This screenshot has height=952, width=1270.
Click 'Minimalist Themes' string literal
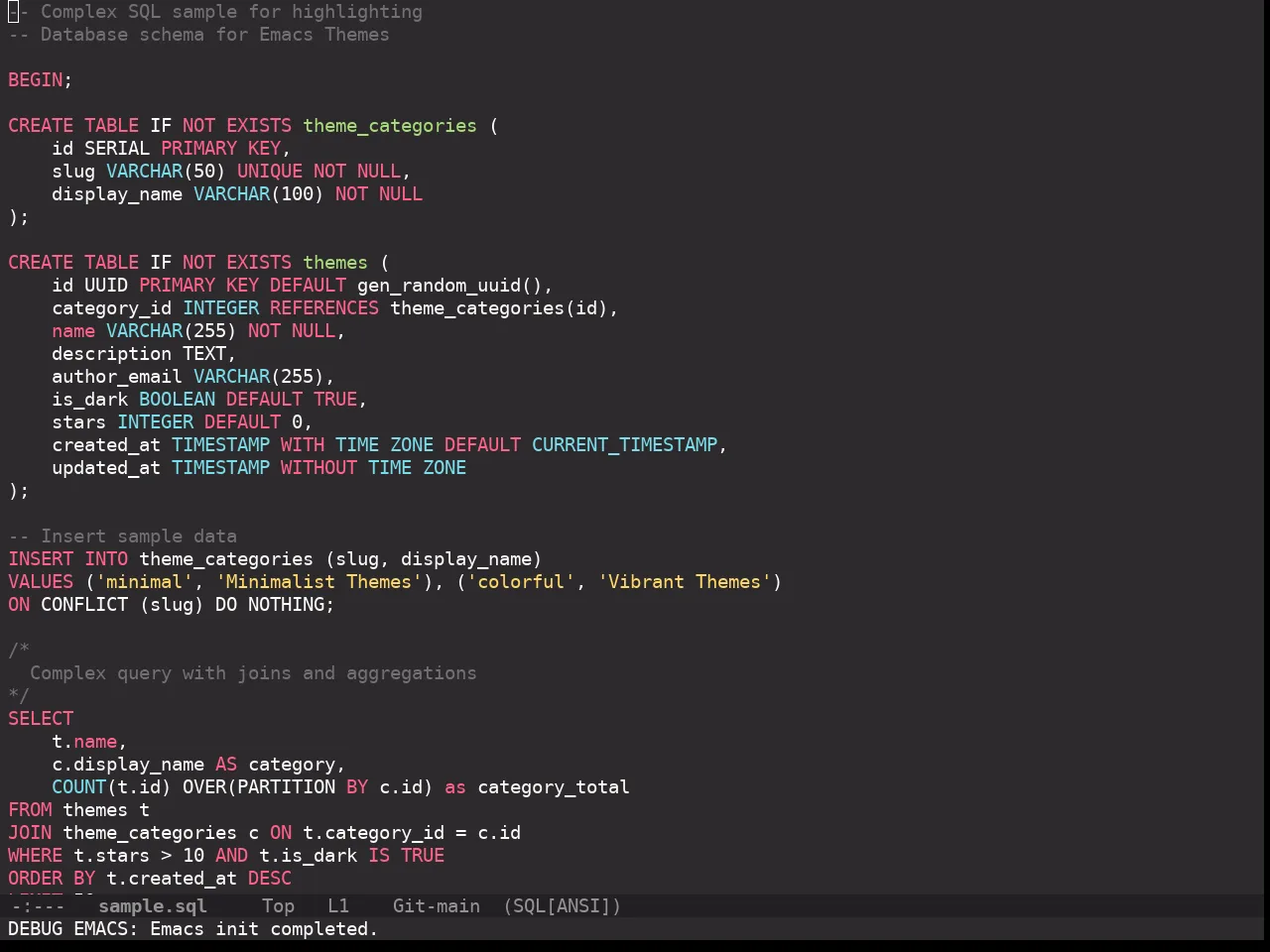click(x=319, y=582)
